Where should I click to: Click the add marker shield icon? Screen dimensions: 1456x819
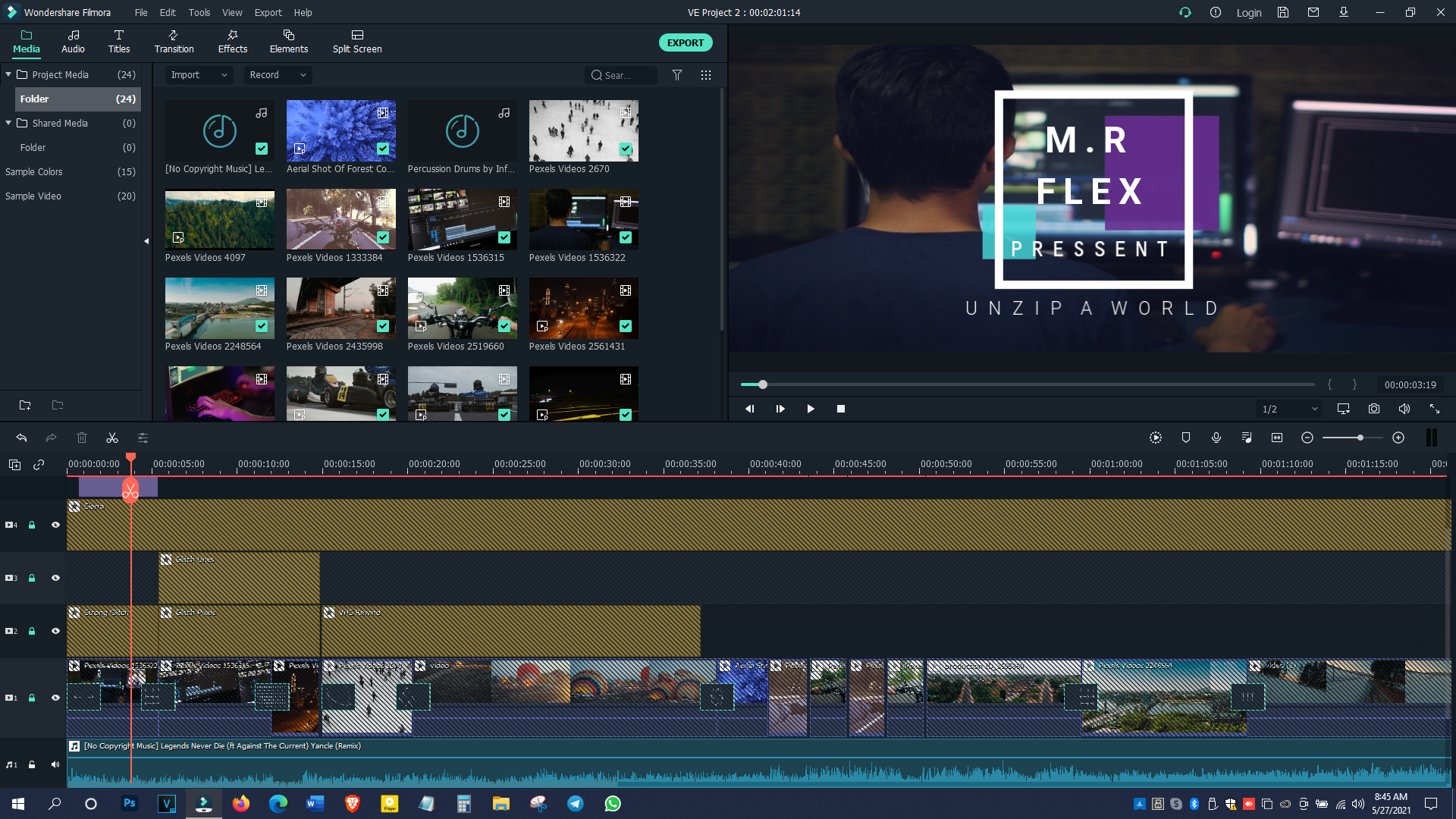(1186, 438)
